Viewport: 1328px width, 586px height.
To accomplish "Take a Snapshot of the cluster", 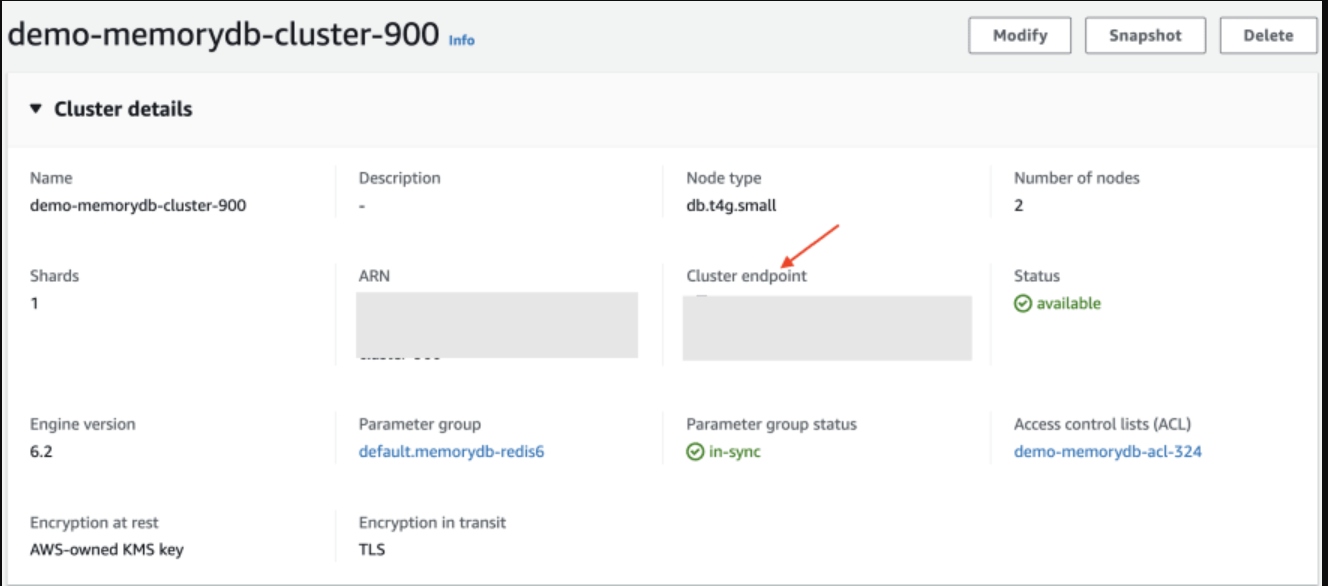I will [1145, 36].
